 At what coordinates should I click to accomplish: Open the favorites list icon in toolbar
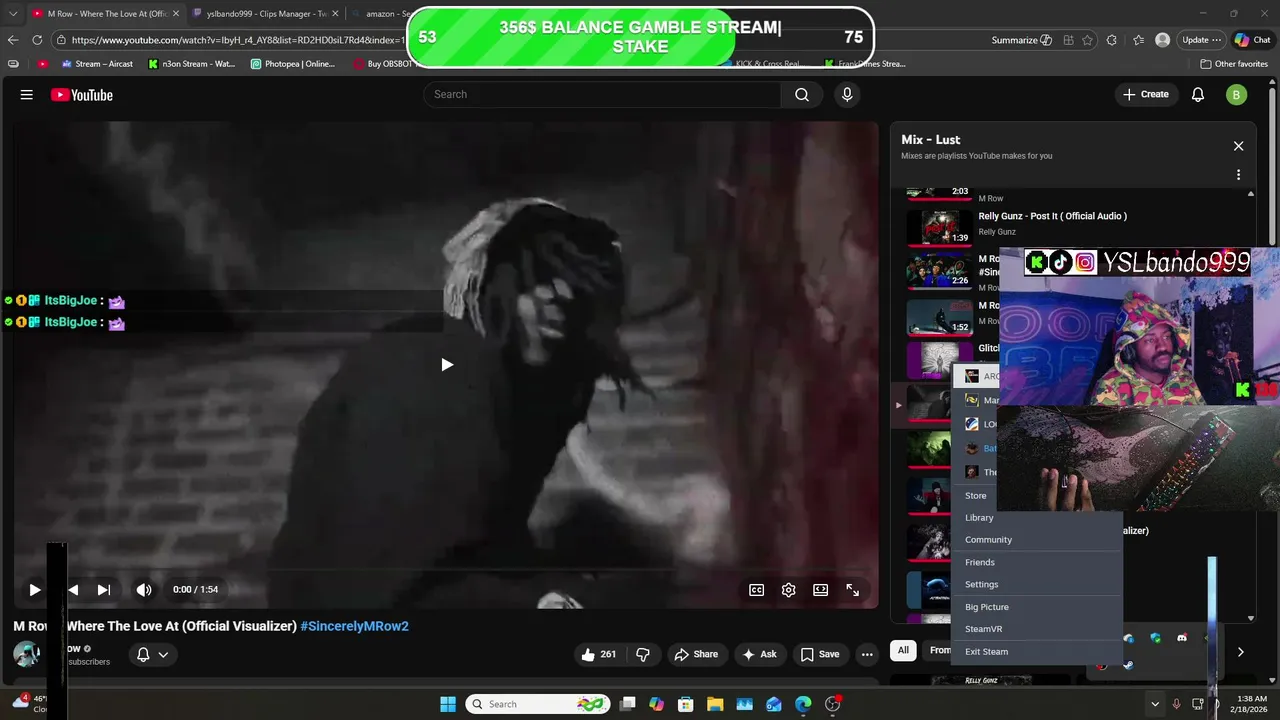[x=1139, y=40]
